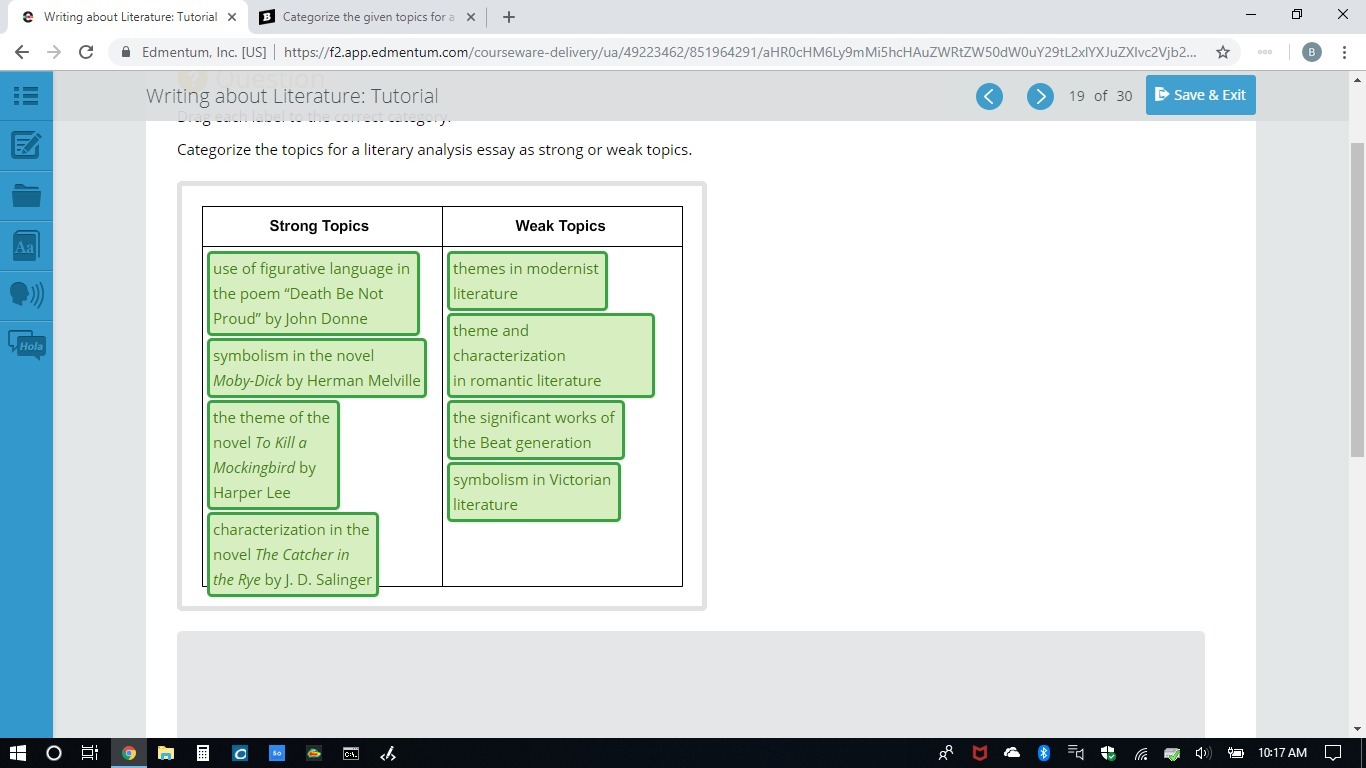1366x768 pixels.
Task: Close the Writing about Literature tab
Action: click(x=232, y=17)
